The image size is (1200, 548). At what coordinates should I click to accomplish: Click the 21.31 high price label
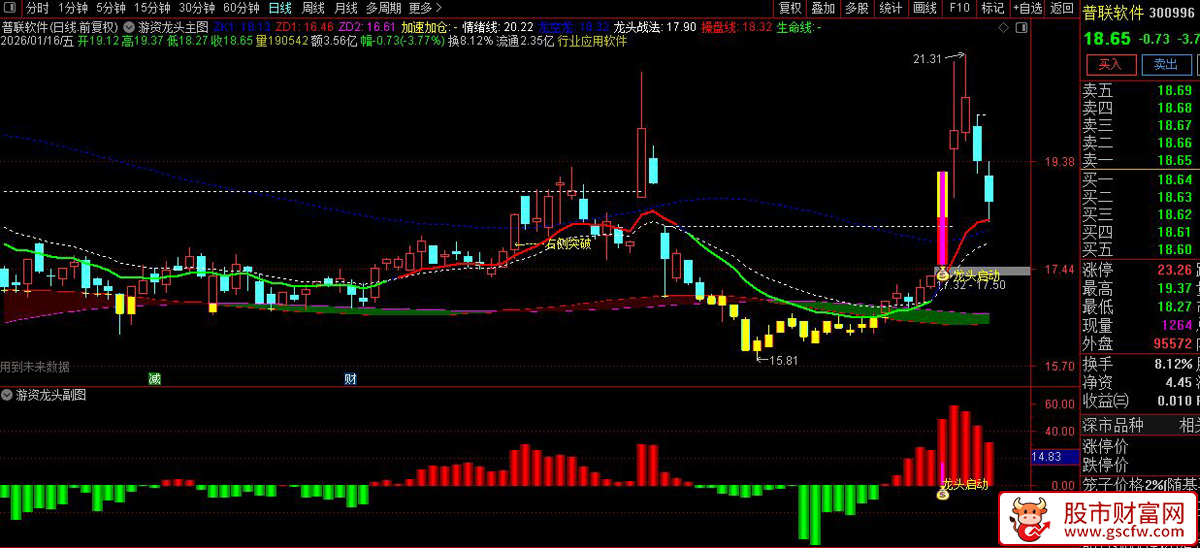tap(927, 59)
